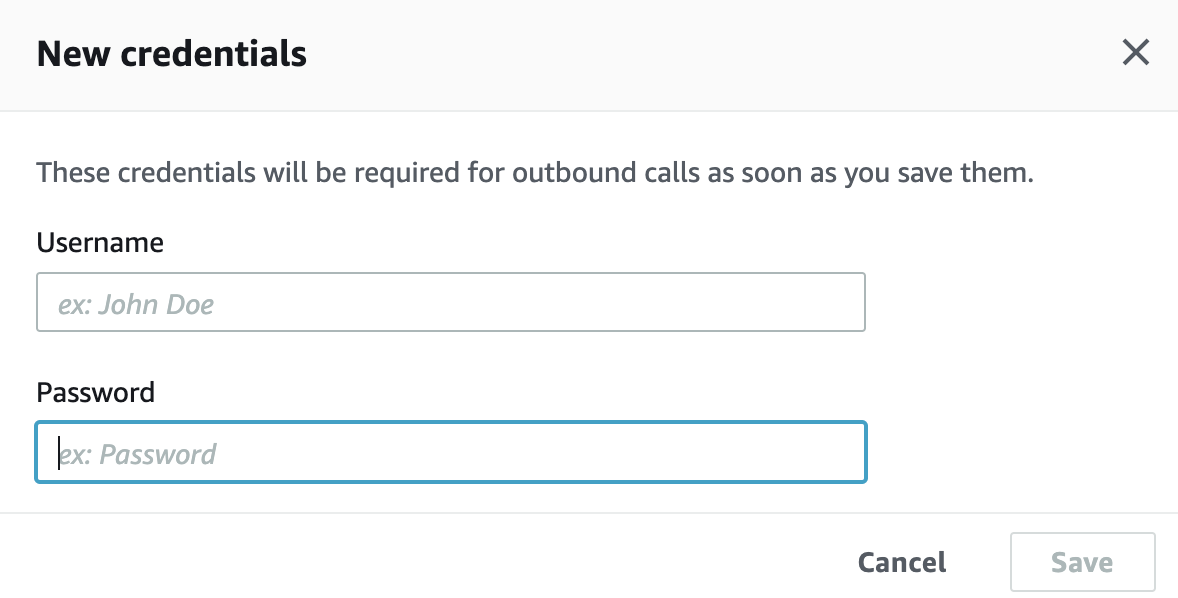Focus the Password input field
This screenshot has width=1178, height=598.
(451, 452)
